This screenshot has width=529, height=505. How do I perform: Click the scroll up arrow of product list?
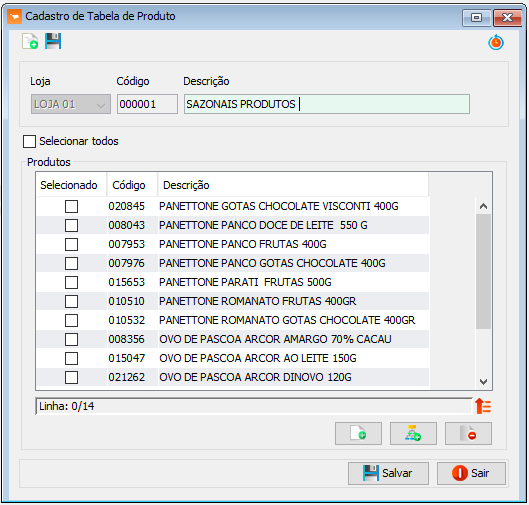pos(483,206)
